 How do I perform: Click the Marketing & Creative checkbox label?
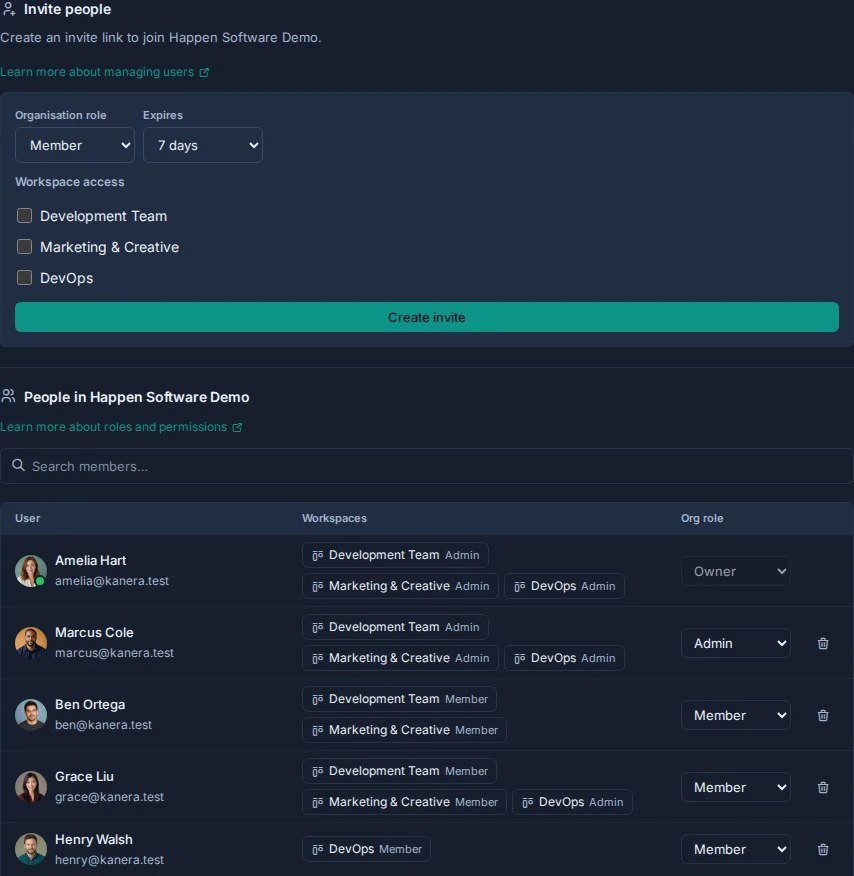coord(109,247)
